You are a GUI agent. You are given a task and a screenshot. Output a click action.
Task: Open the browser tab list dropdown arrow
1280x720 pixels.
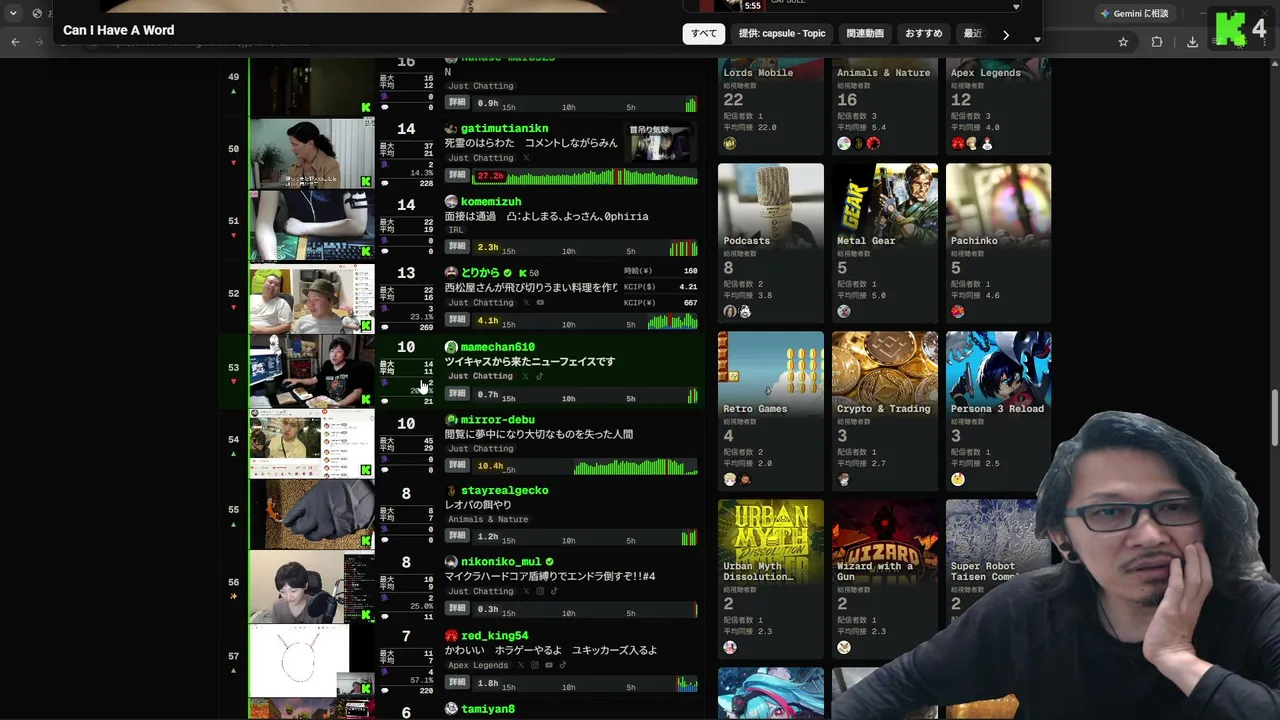(13, 13)
